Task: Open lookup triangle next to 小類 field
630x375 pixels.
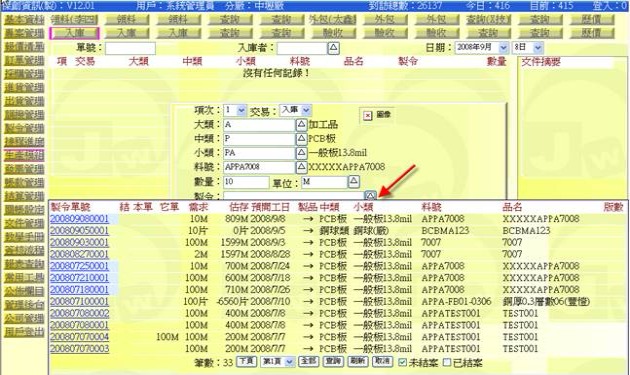Action: pos(301,153)
